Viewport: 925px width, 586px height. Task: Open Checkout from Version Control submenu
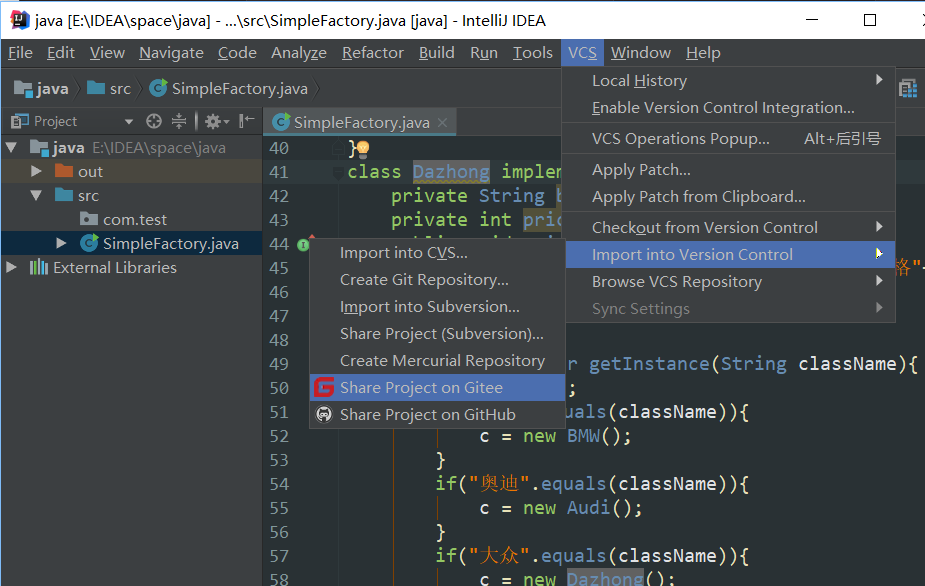click(x=729, y=227)
